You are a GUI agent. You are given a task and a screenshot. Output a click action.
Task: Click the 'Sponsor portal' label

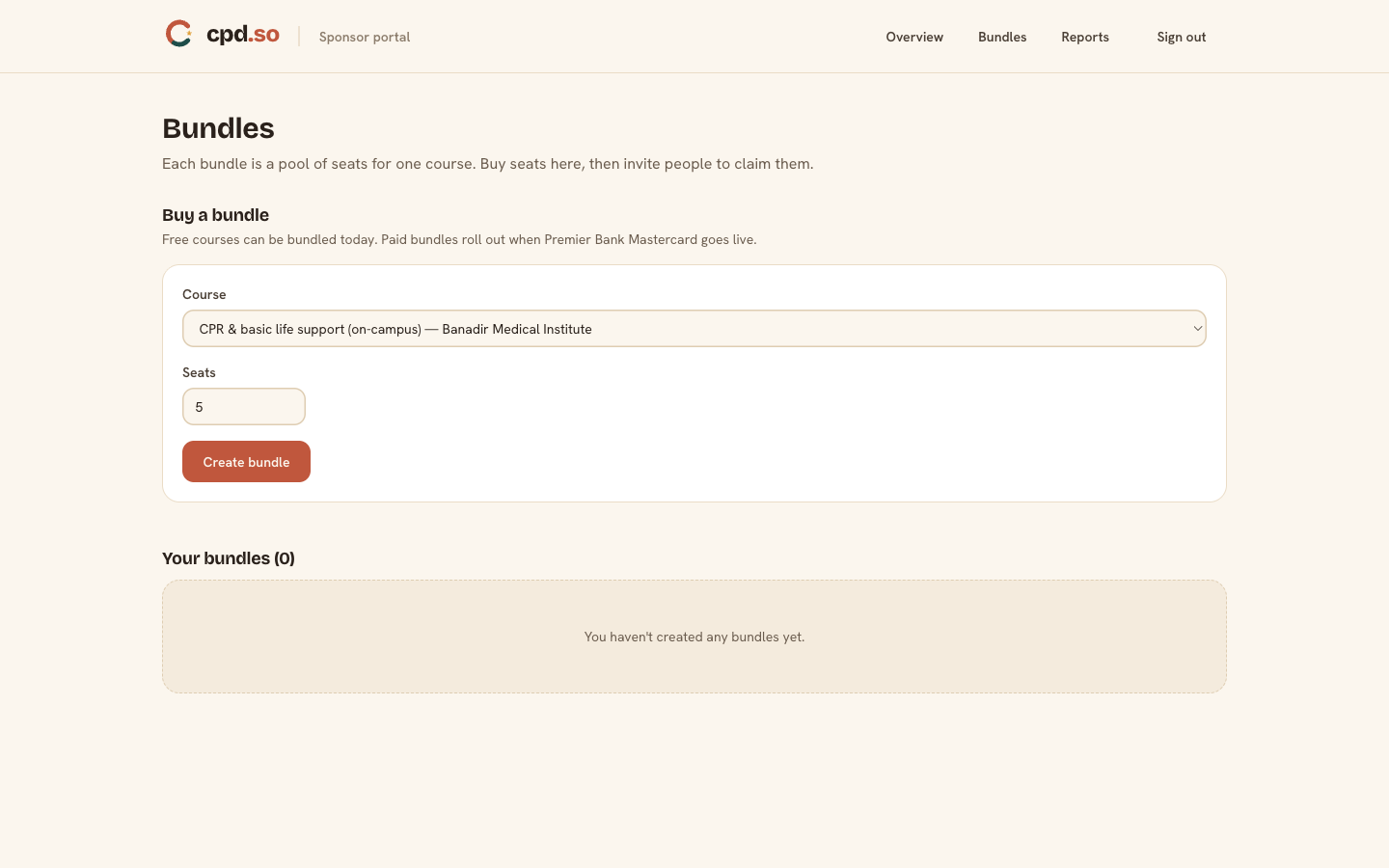[365, 37]
